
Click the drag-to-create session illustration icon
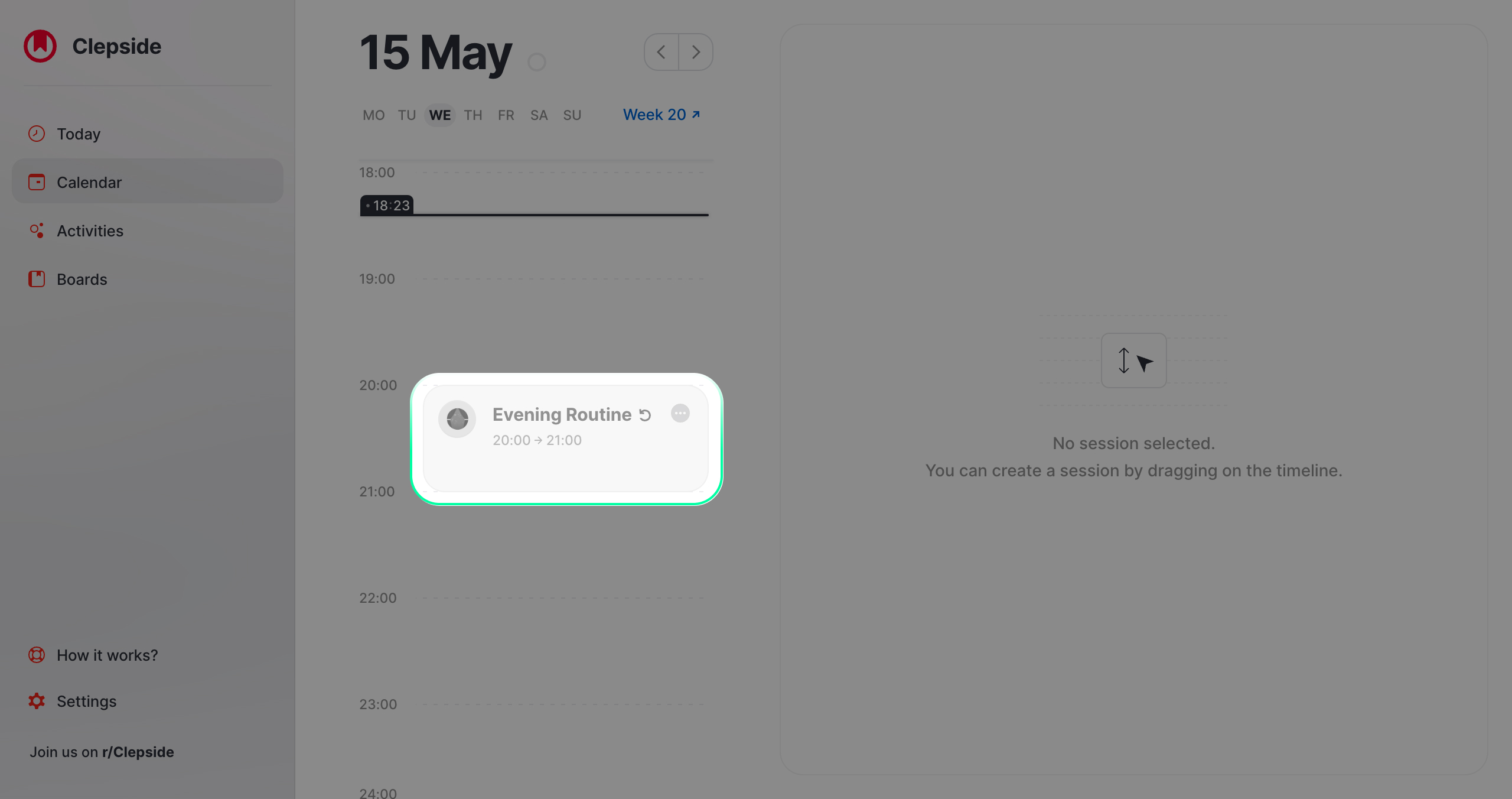point(1133,360)
